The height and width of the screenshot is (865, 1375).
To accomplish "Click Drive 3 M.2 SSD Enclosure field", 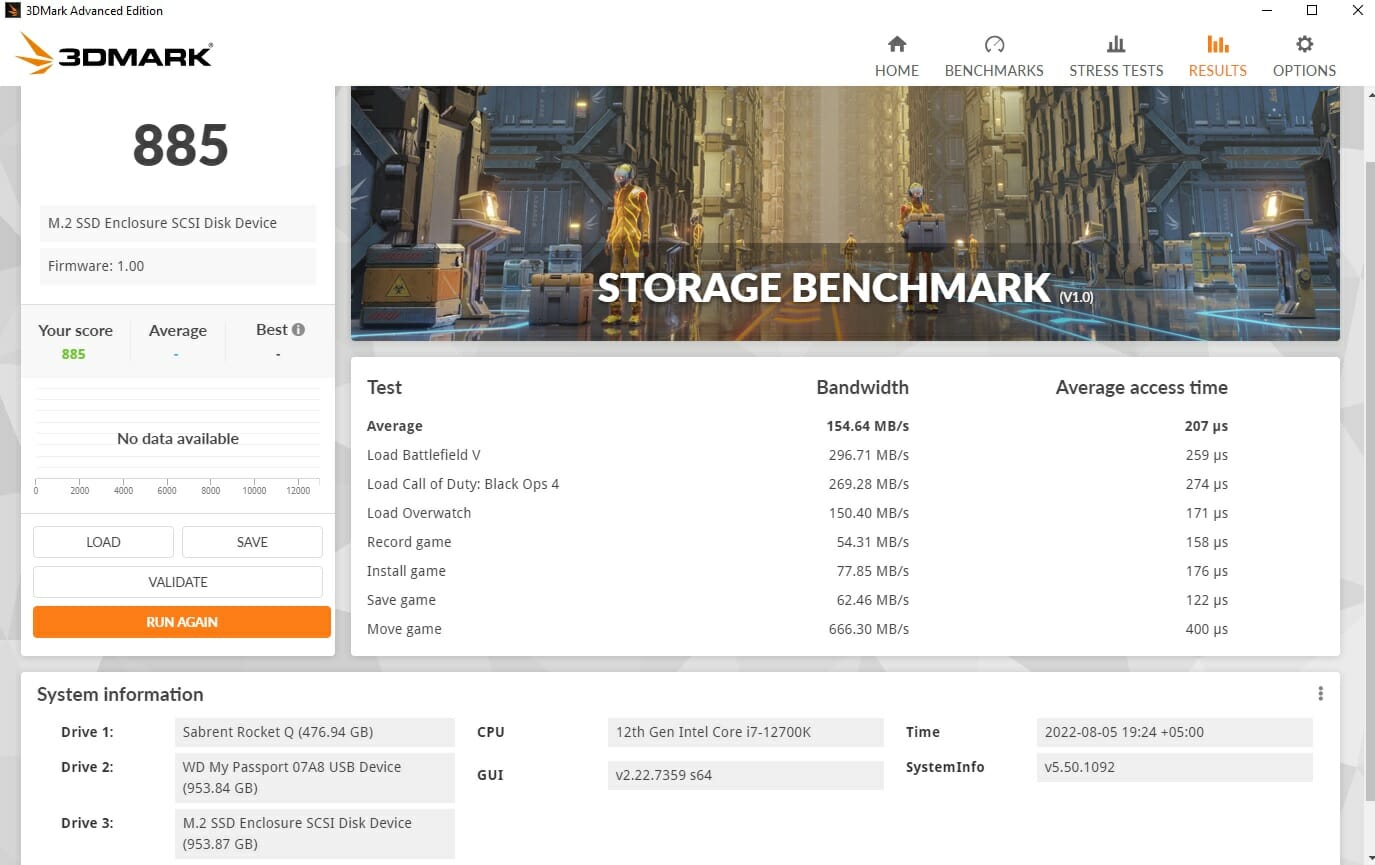I will pos(315,834).
